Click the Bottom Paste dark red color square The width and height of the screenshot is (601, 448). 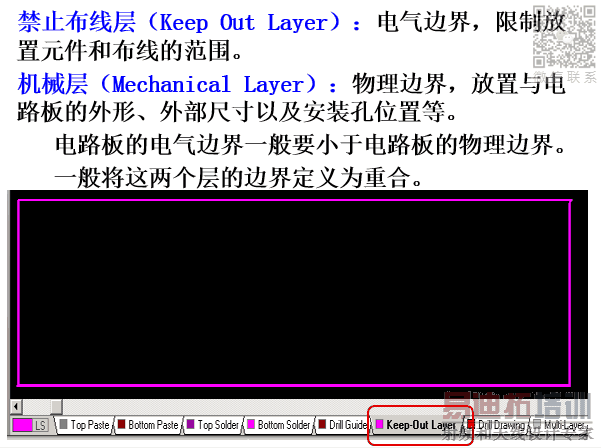click(x=122, y=424)
